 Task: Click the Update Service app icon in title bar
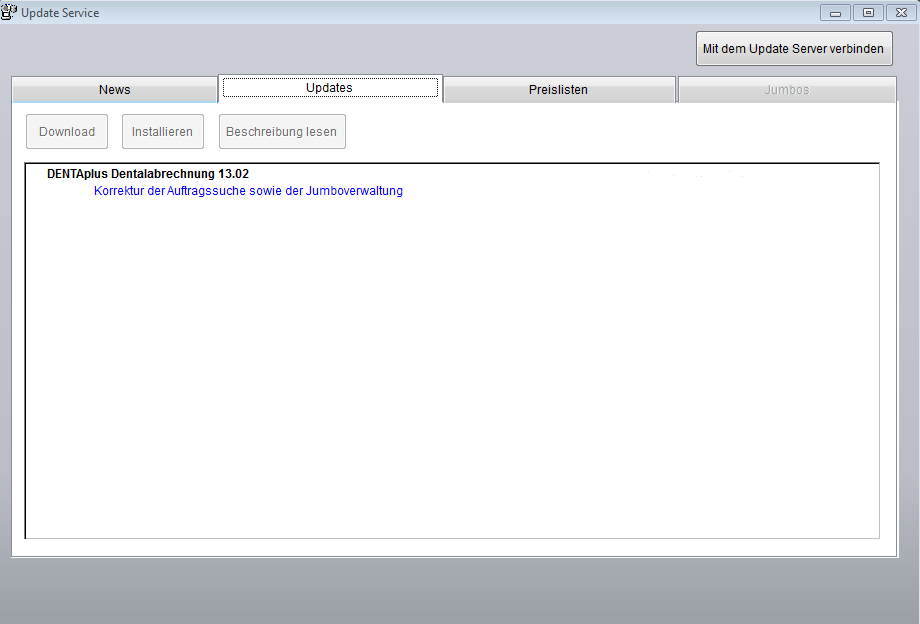click(9, 12)
